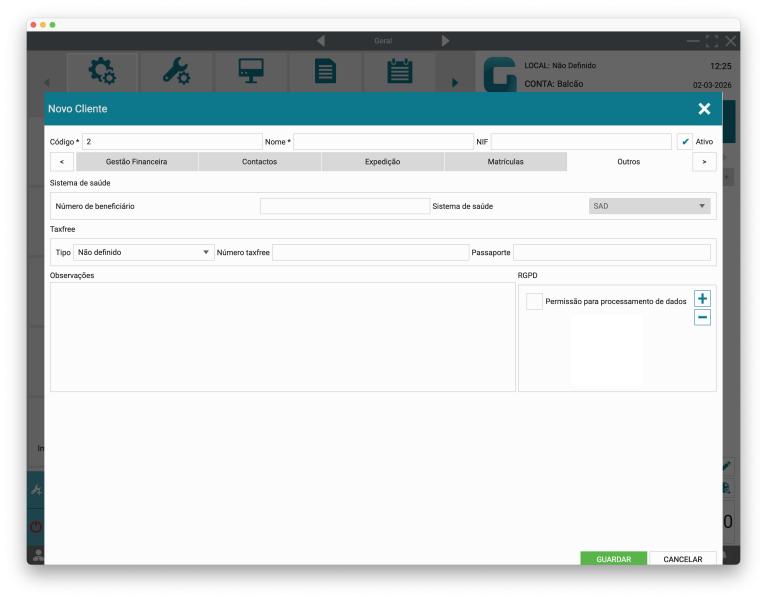767x600 pixels.
Task: Select the Contactos tab
Action: coord(259,162)
